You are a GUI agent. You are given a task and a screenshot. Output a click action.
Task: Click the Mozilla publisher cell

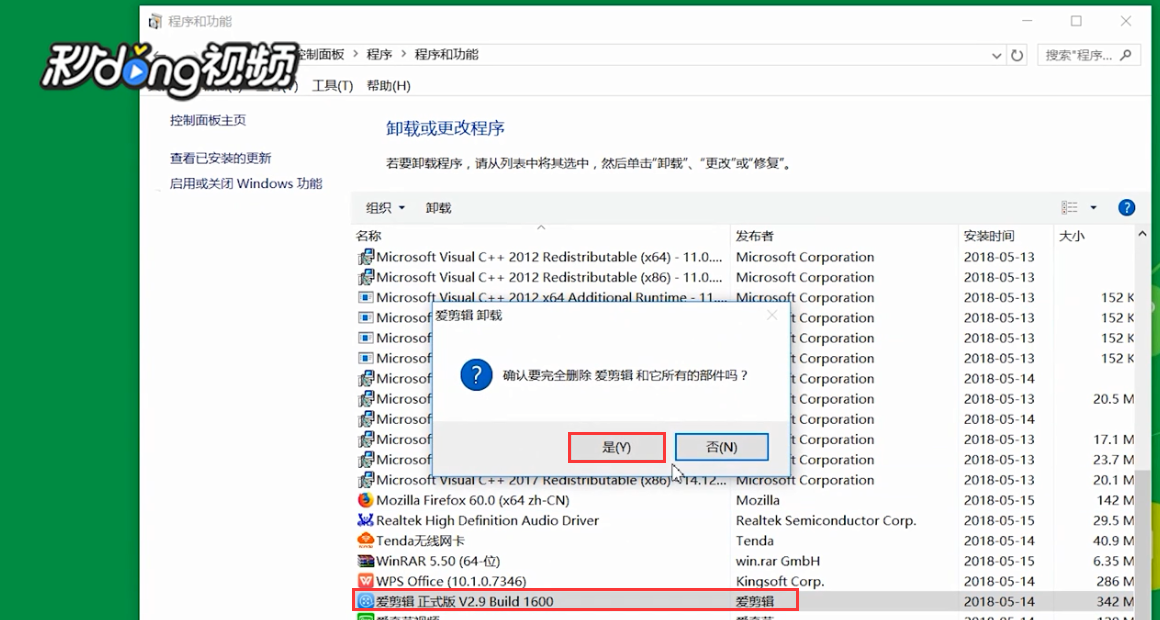758,500
